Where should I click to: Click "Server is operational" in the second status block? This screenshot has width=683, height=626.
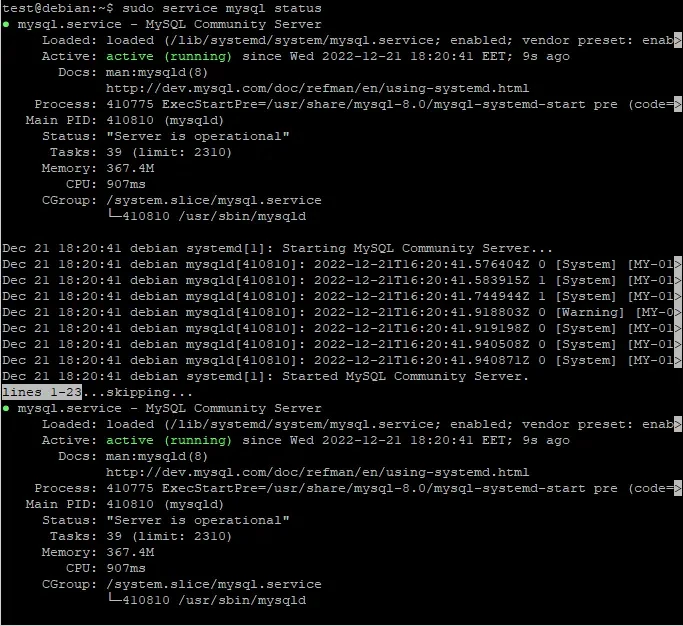click(x=197, y=520)
